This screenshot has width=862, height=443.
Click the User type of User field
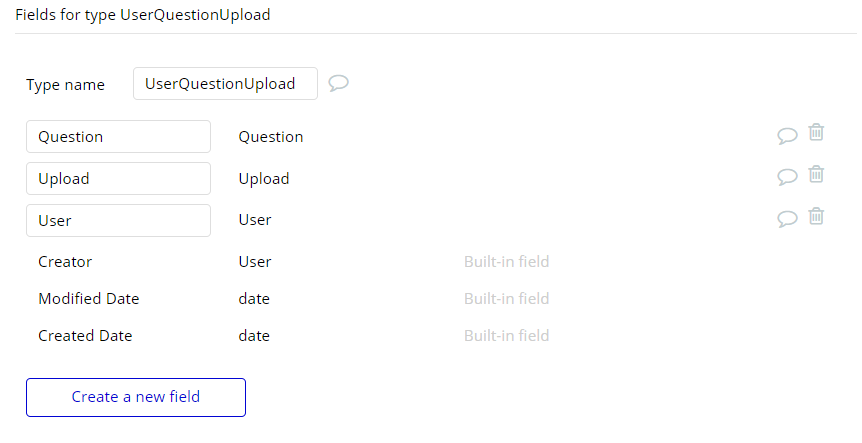(255, 220)
